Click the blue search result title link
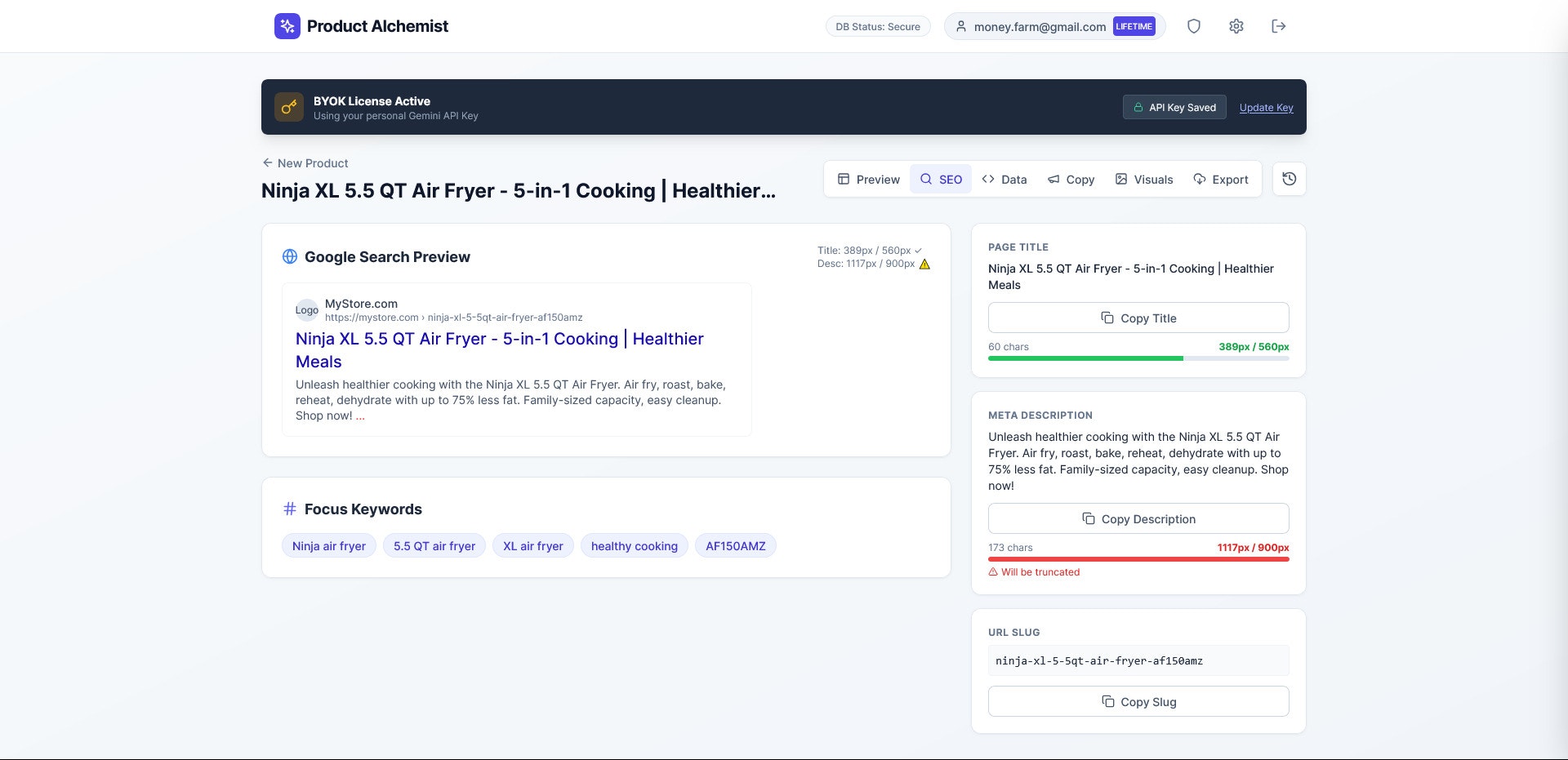The width and height of the screenshot is (1568, 760). [499, 349]
